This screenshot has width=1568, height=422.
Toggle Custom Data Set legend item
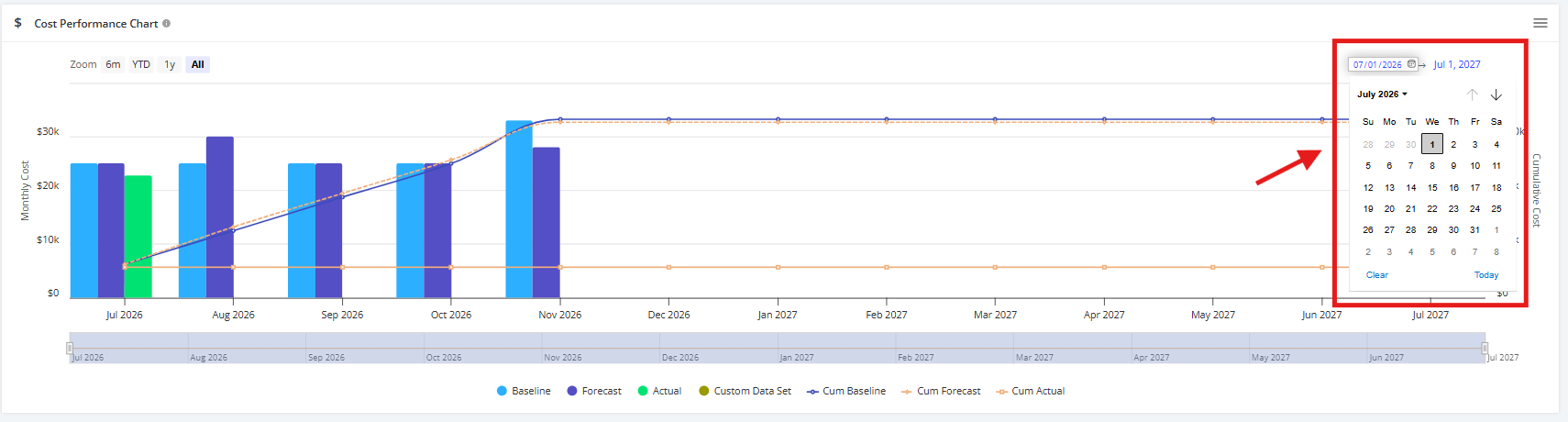[x=745, y=391]
